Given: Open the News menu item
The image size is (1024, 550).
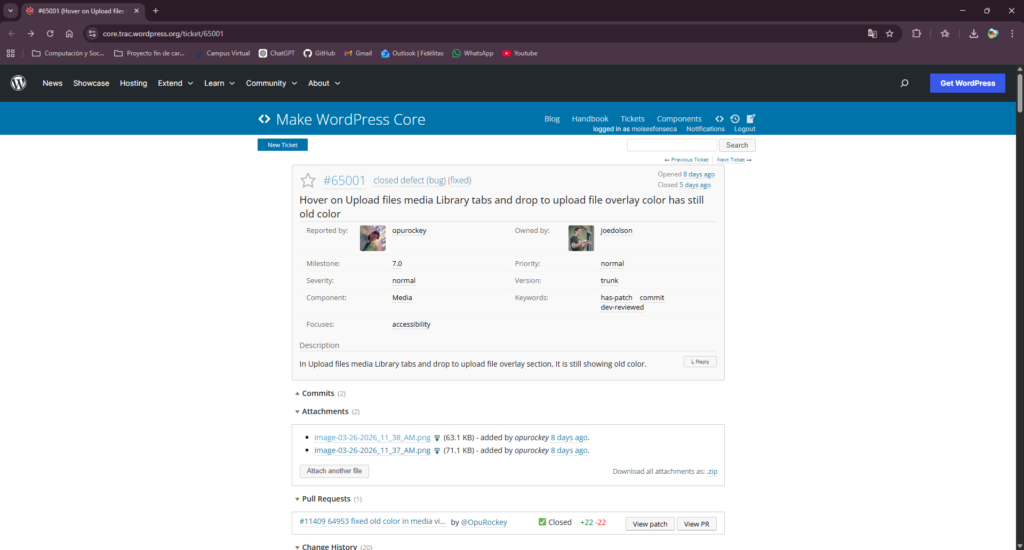Looking at the screenshot, I should click(52, 83).
